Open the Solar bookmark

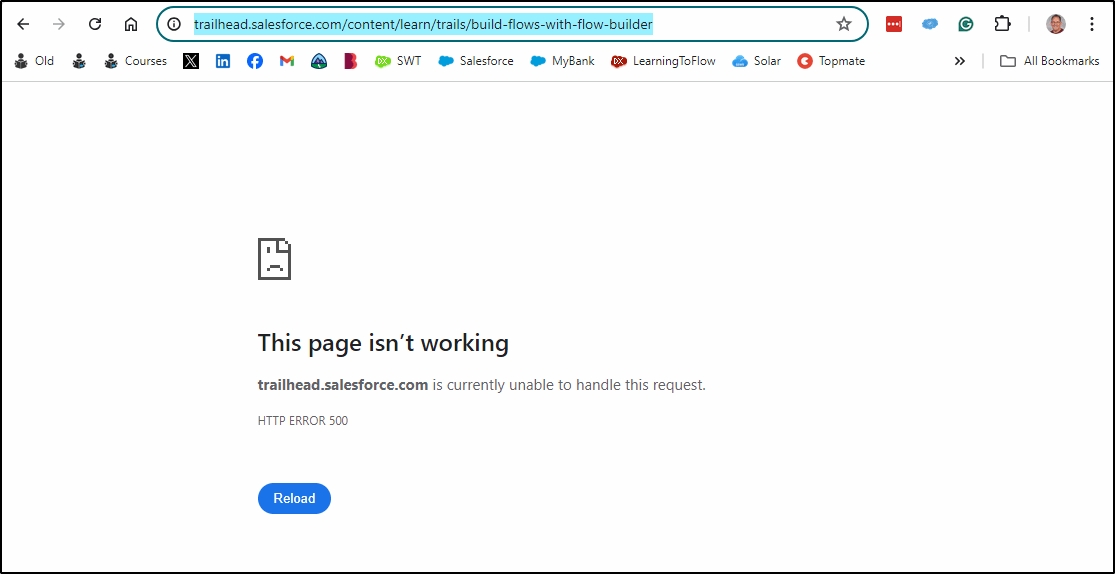[757, 61]
